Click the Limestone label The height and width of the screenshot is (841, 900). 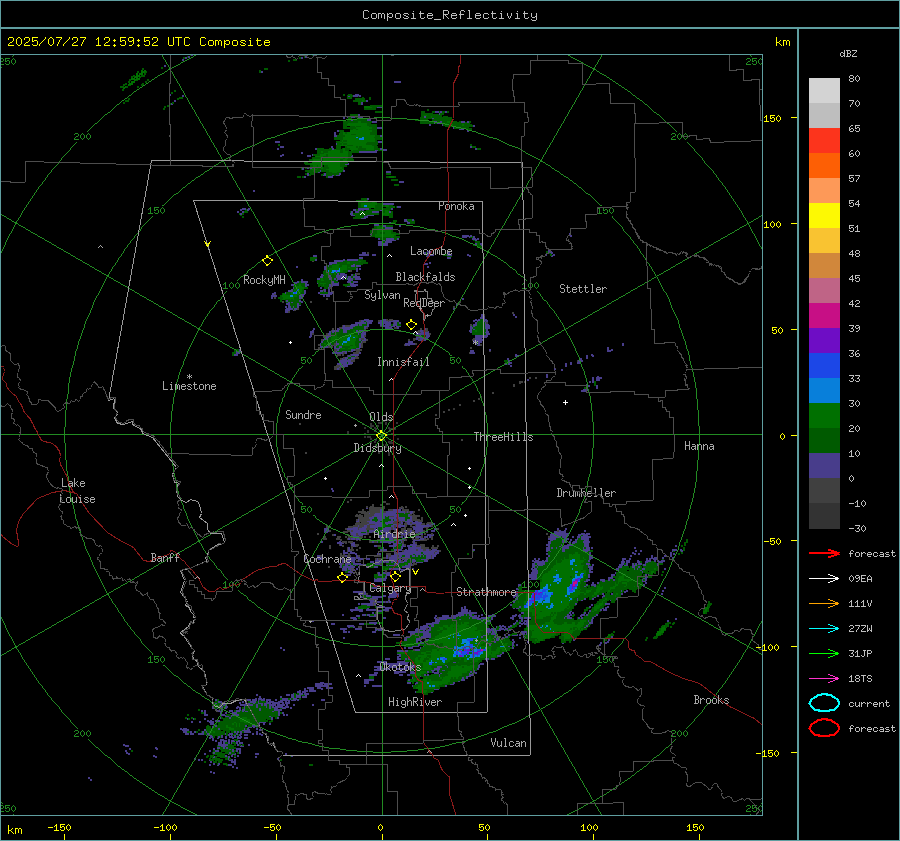click(189, 386)
